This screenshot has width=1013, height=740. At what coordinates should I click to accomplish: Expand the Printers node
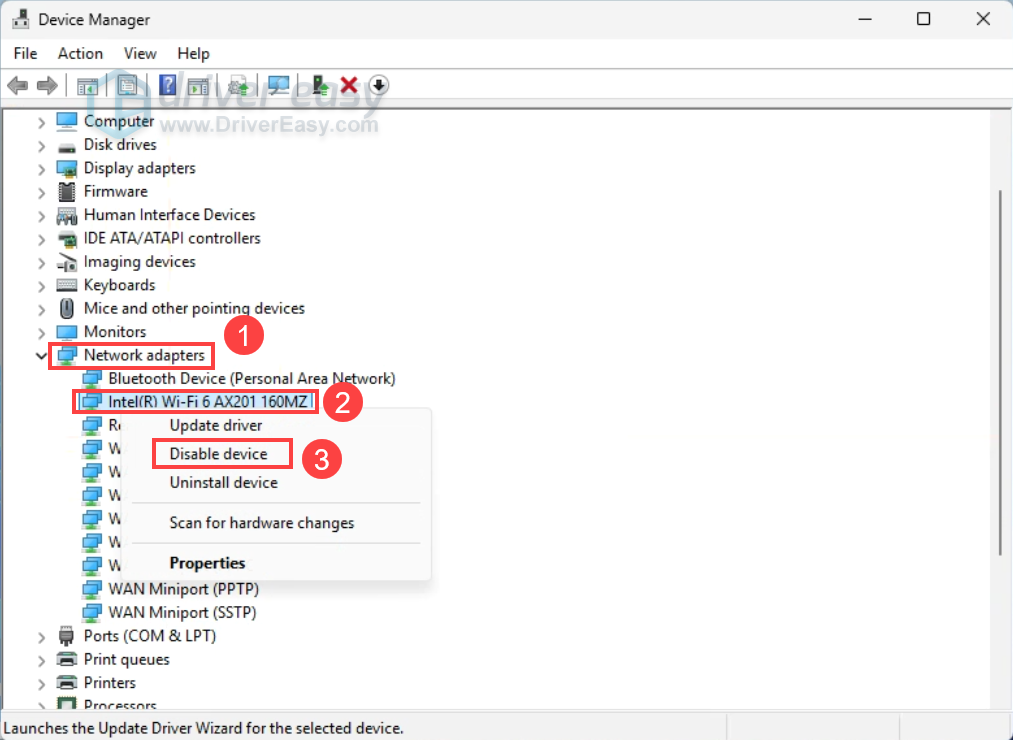41,684
